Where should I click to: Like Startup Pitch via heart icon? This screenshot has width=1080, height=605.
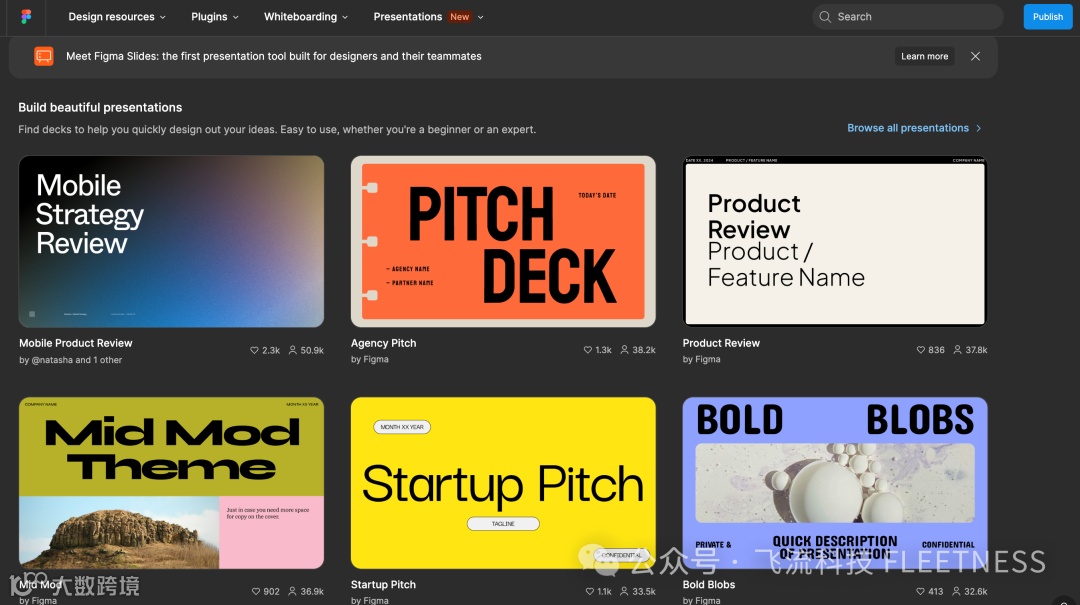(x=590, y=591)
